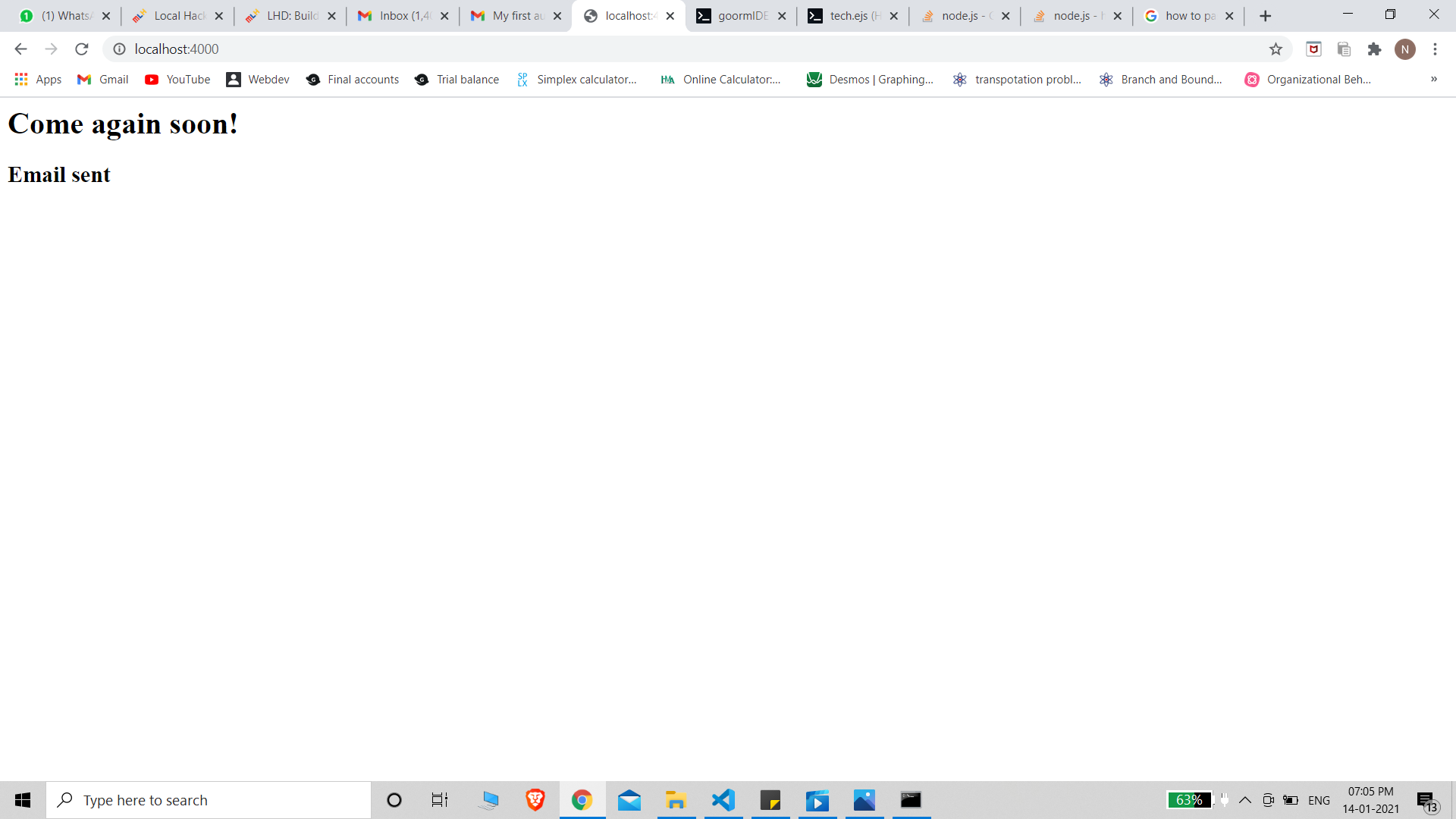Expand hidden bookmarks chevron
The width and height of the screenshot is (1456, 819).
(1433, 80)
